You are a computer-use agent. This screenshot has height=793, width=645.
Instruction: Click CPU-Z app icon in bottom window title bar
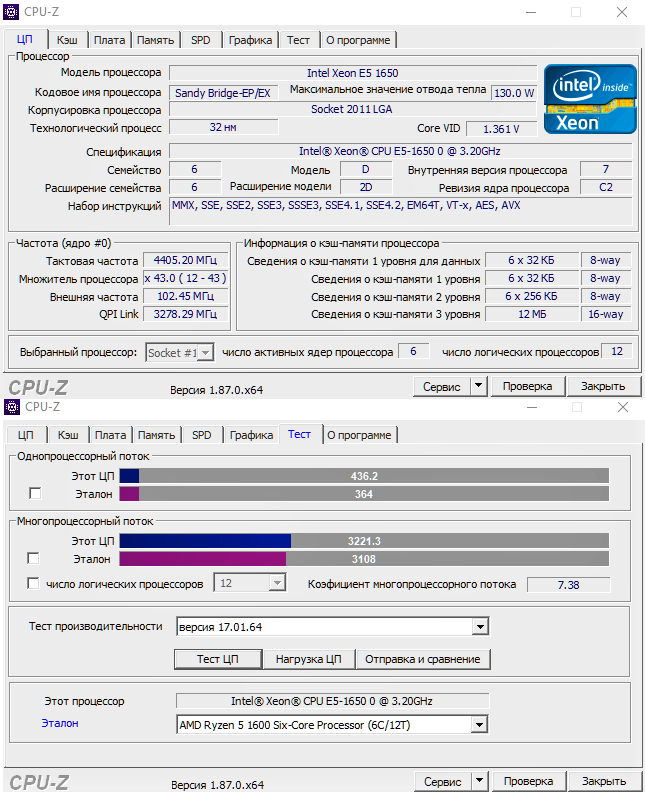[12, 407]
